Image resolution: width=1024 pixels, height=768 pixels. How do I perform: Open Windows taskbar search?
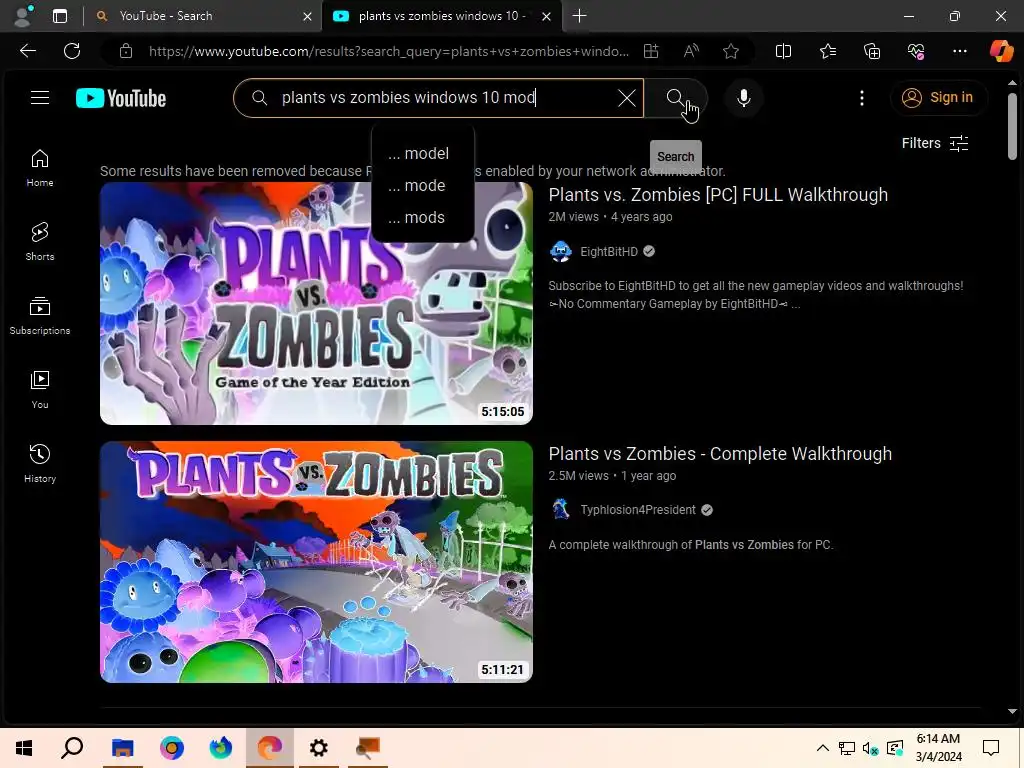72,748
